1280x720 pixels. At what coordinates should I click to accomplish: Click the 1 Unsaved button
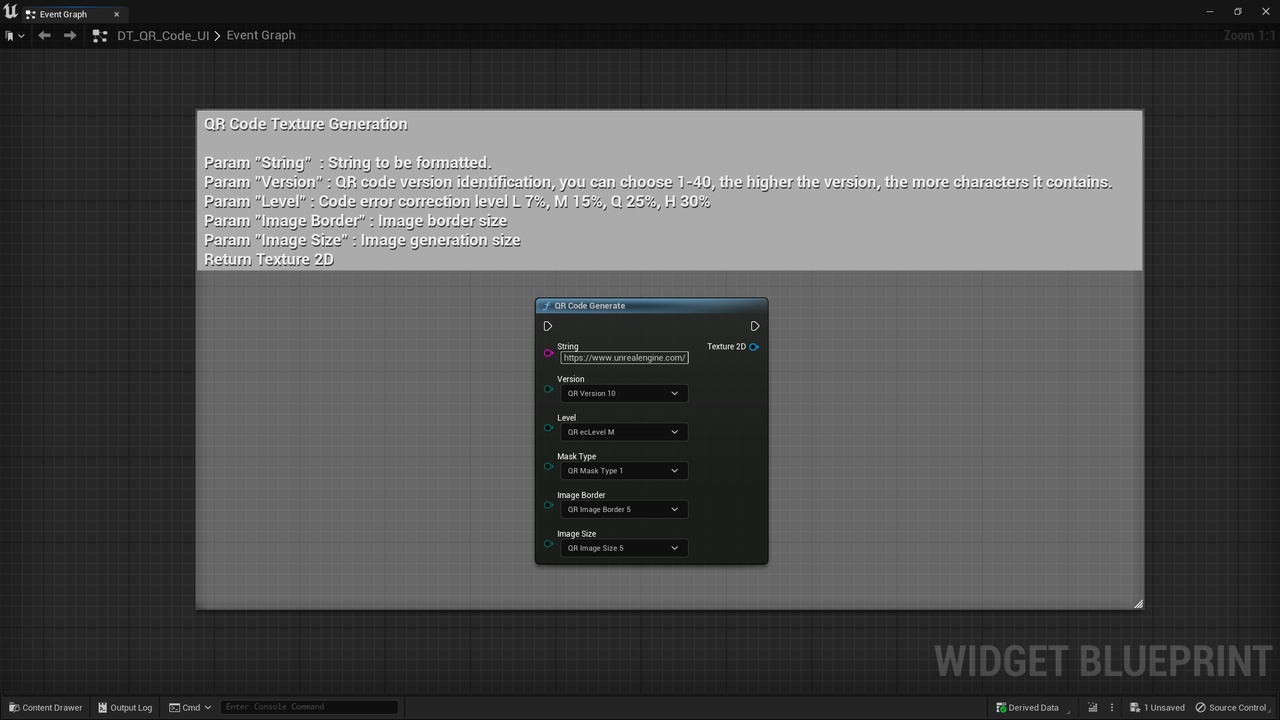click(1157, 708)
